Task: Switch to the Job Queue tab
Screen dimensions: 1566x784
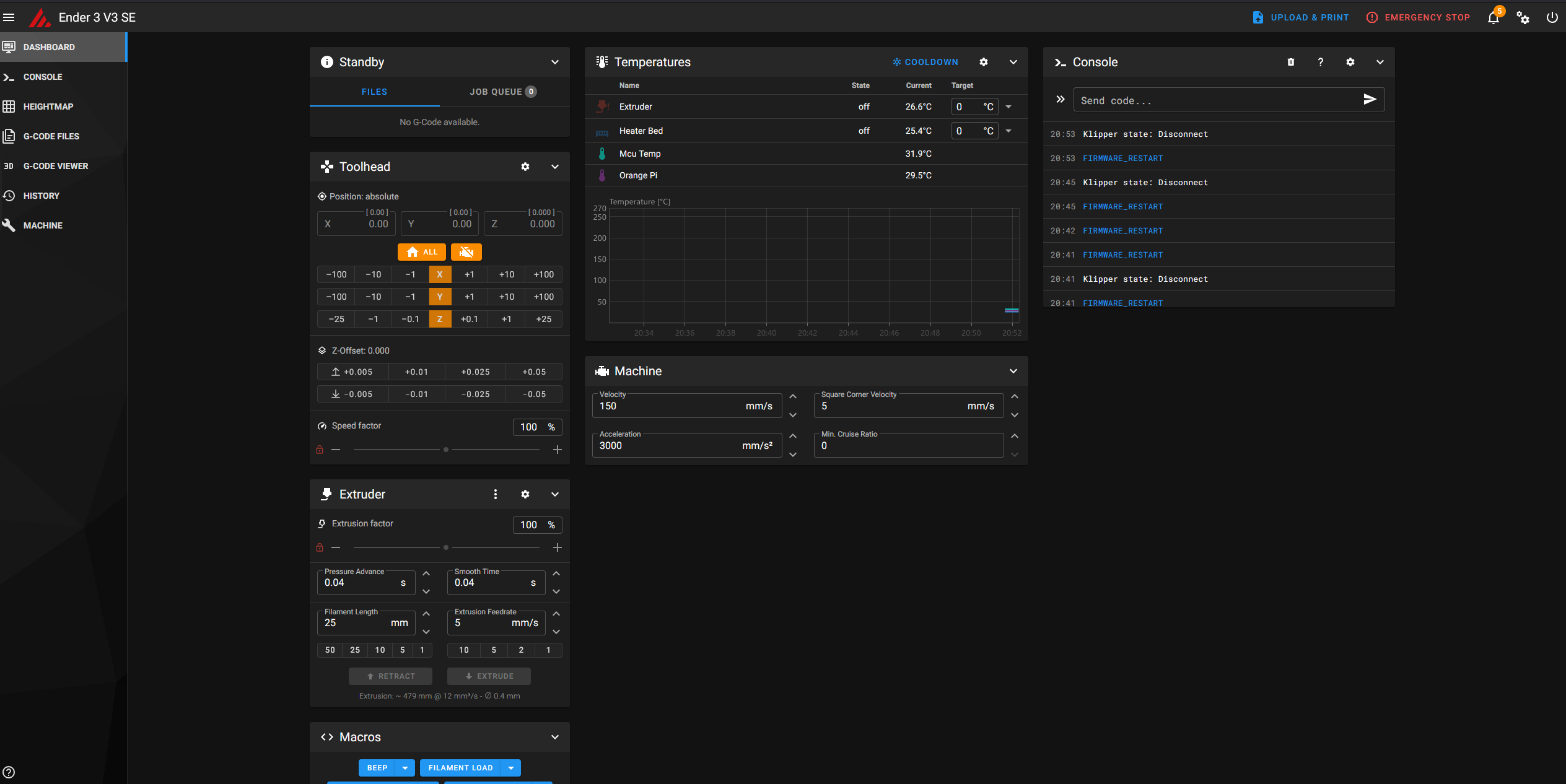Action: [x=504, y=92]
